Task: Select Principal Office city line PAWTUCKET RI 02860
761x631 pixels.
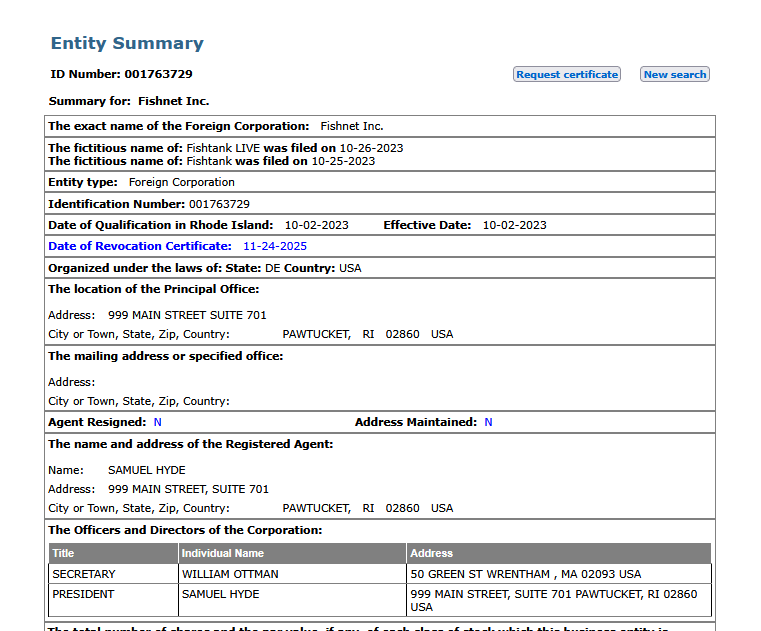Action: pos(367,334)
